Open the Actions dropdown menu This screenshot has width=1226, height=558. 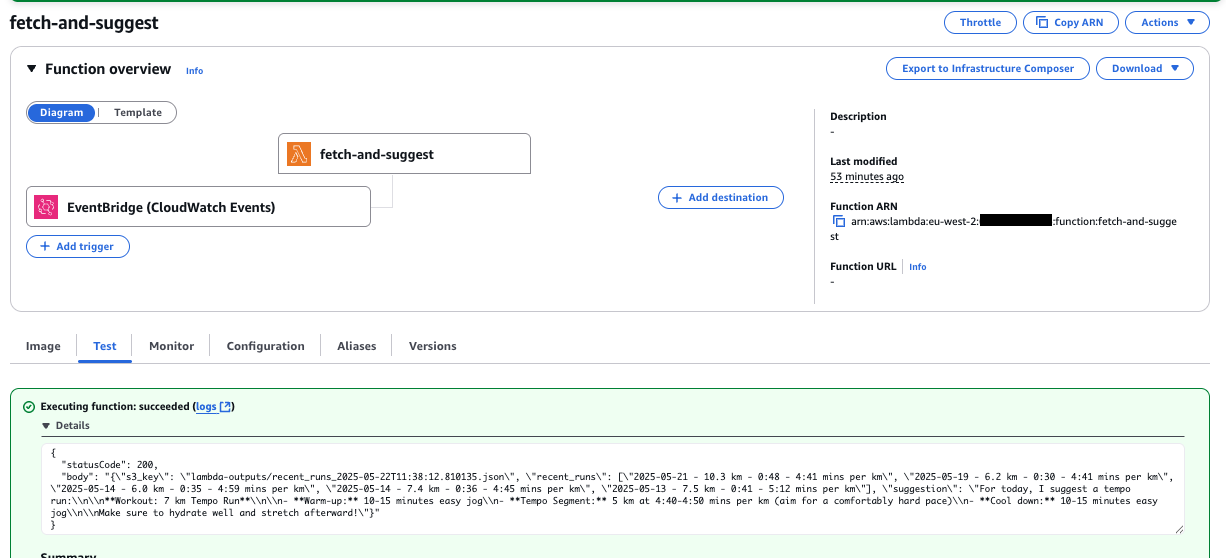click(x=1167, y=22)
